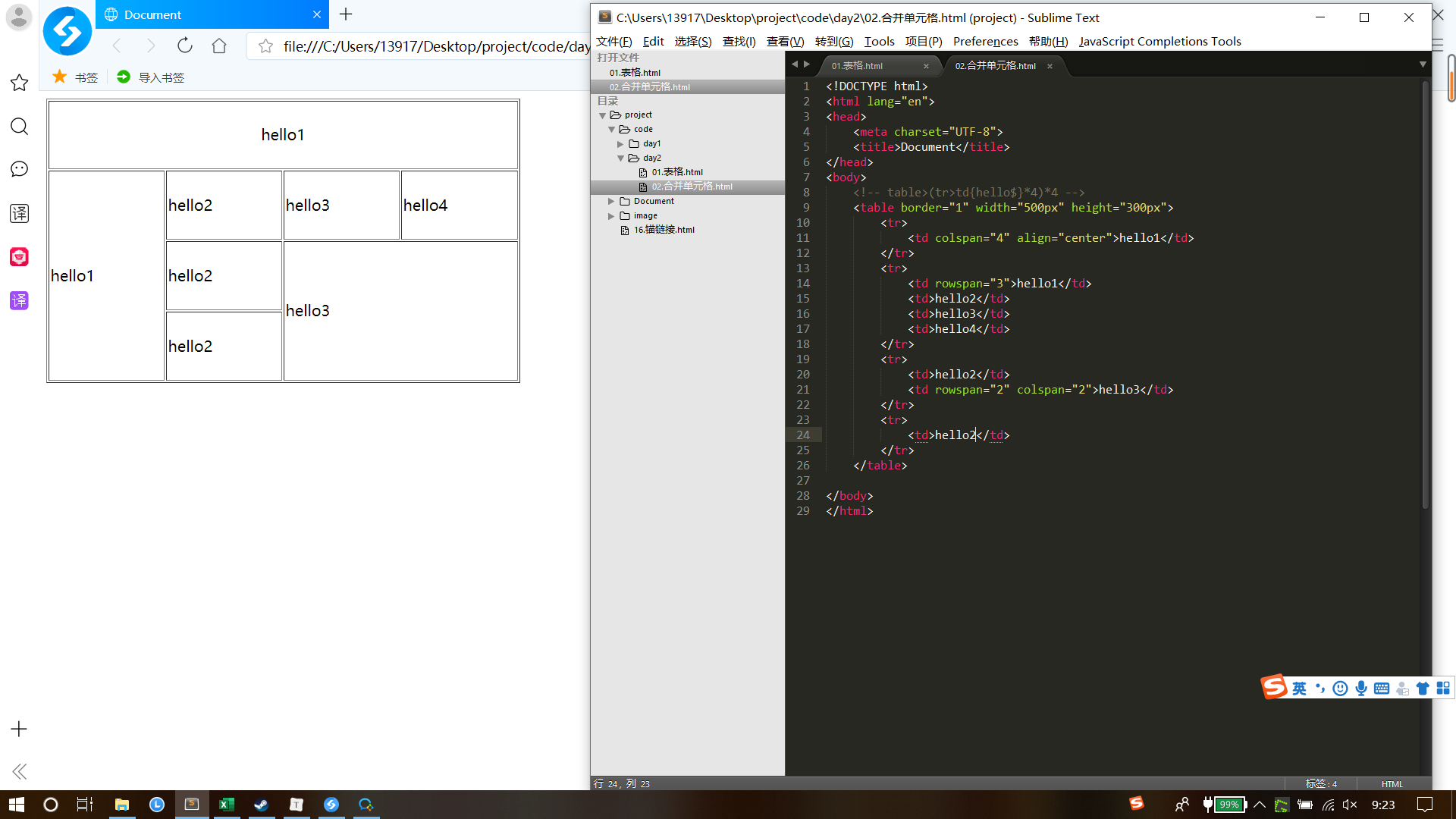
Task: Toggle the muted volume tray icon
Action: point(1350,805)
